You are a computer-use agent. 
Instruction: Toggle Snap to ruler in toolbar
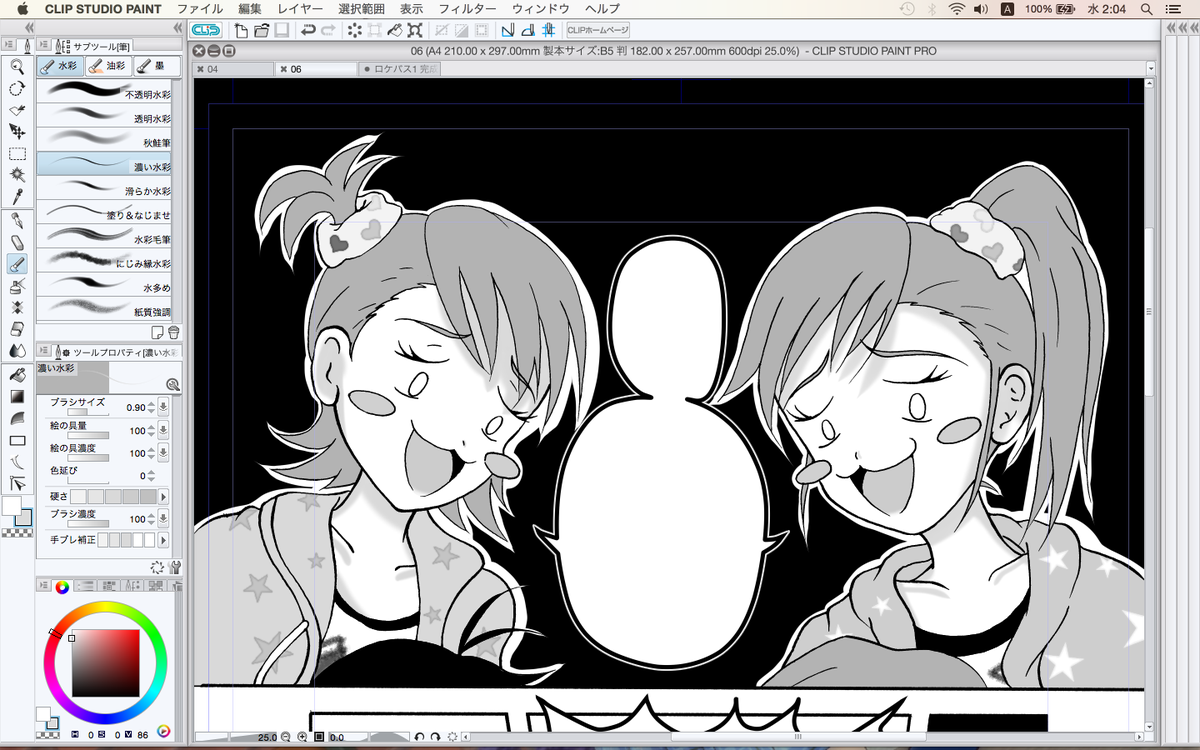(508, 30)
